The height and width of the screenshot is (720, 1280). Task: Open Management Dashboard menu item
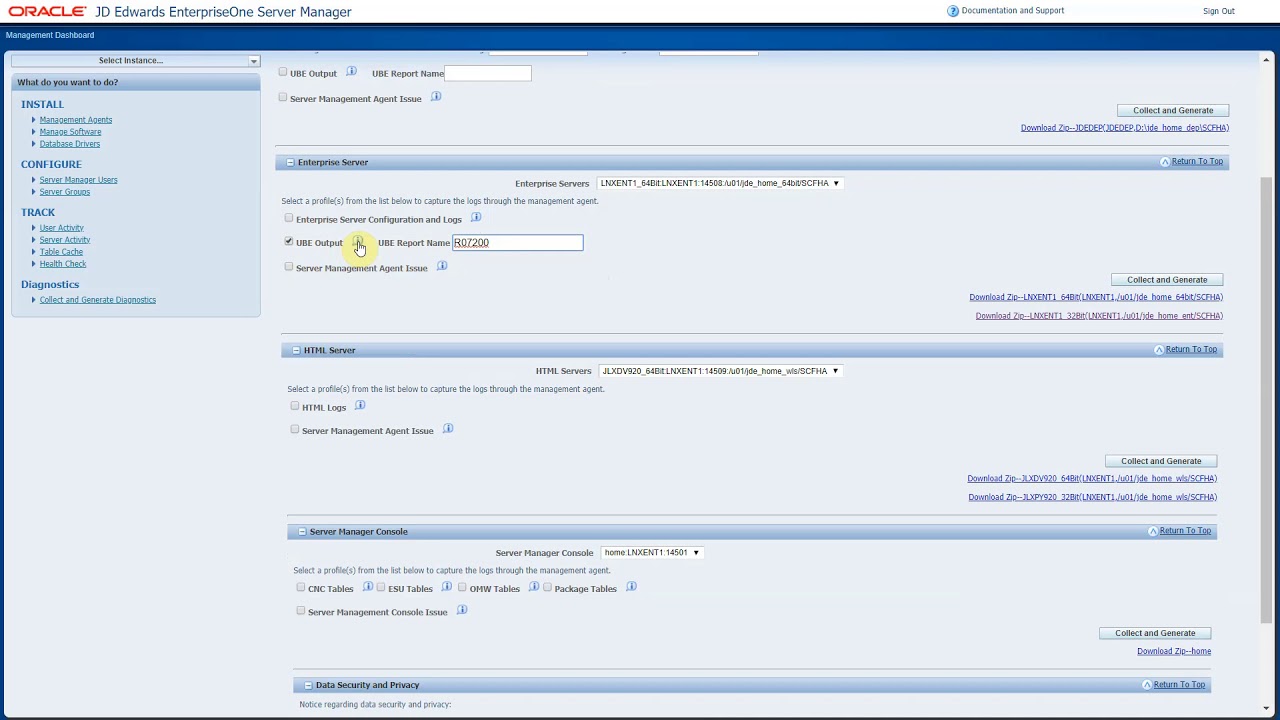click(x=50, y=35)
